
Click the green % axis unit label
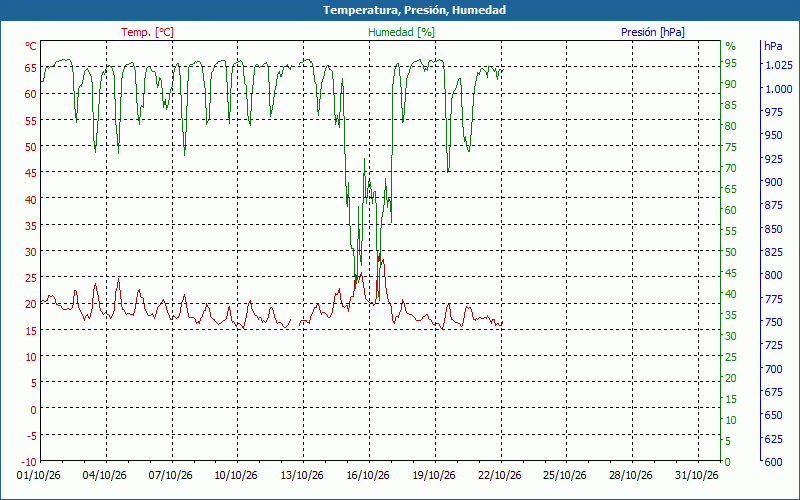click(731, 46)
